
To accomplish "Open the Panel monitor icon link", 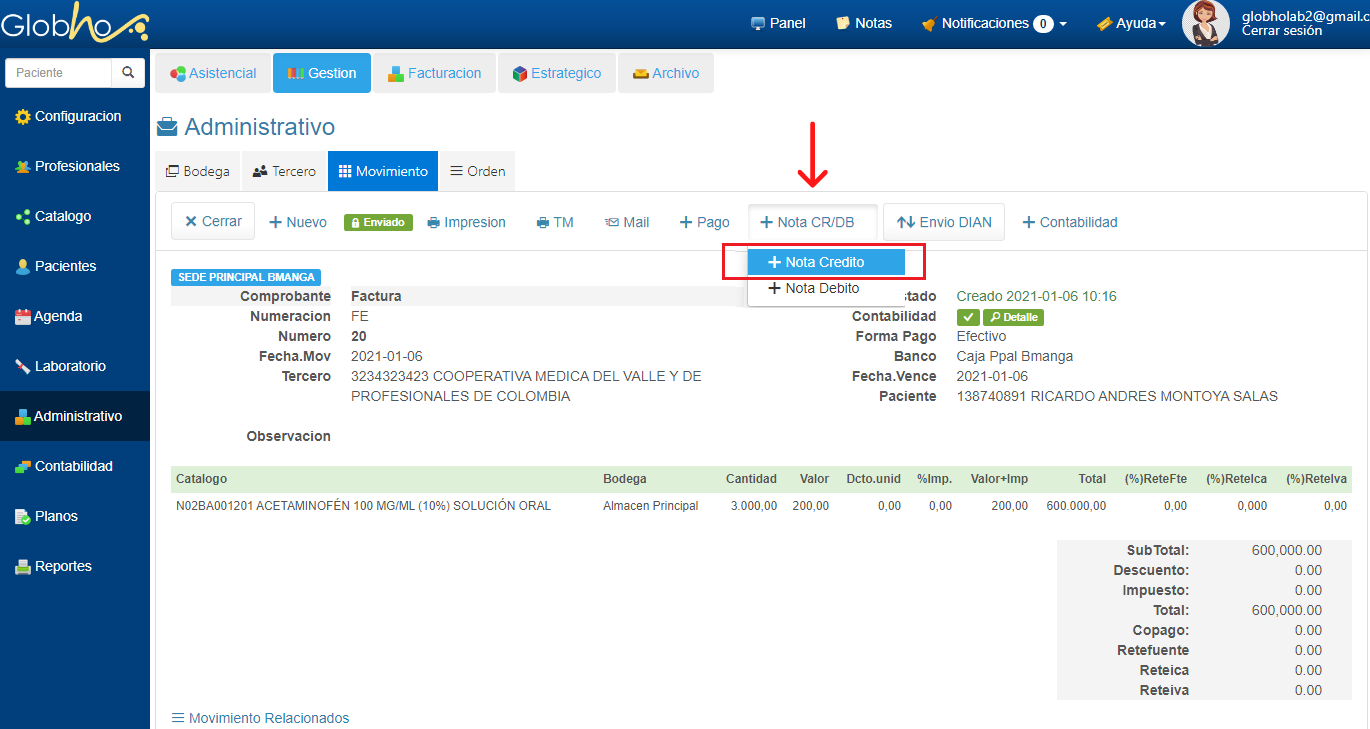I will (x=778, y=23).
